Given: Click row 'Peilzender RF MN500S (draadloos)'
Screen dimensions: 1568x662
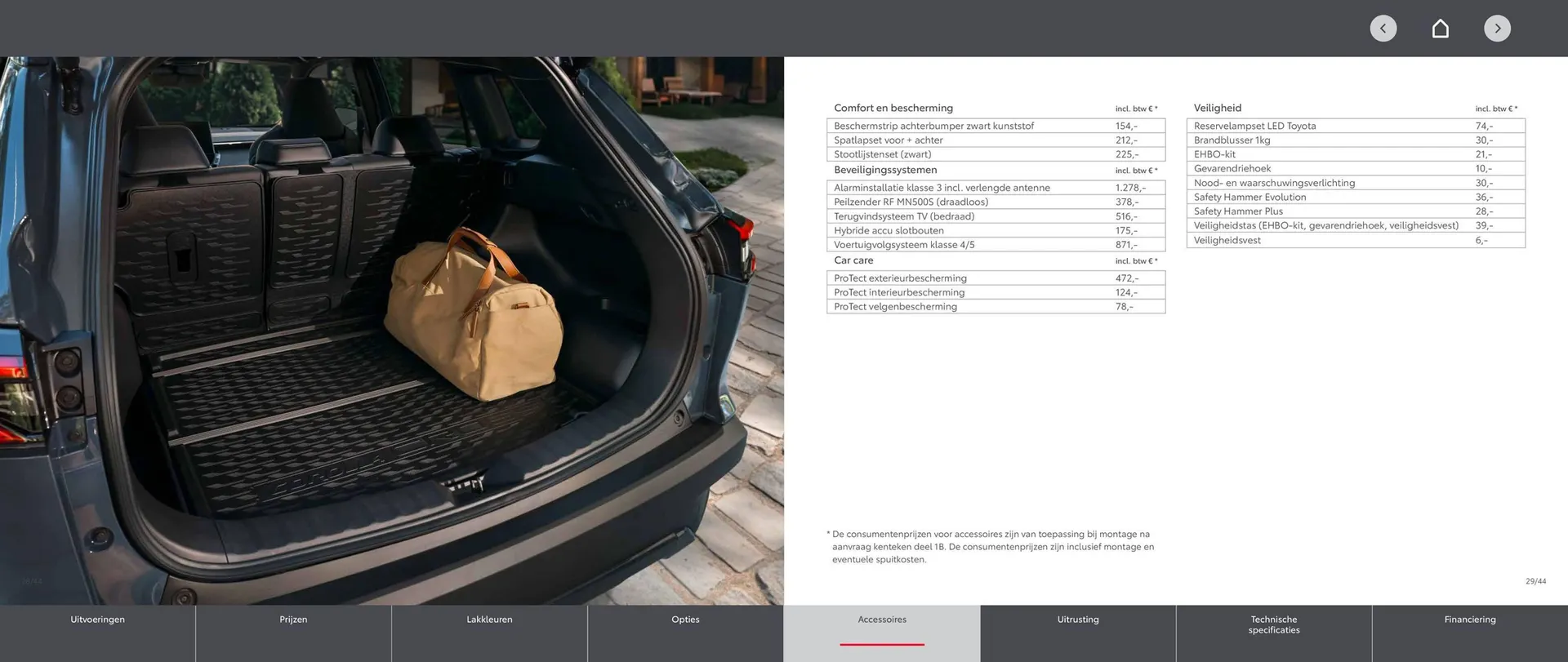Looking at the screenshot, I should pos(996,202).
